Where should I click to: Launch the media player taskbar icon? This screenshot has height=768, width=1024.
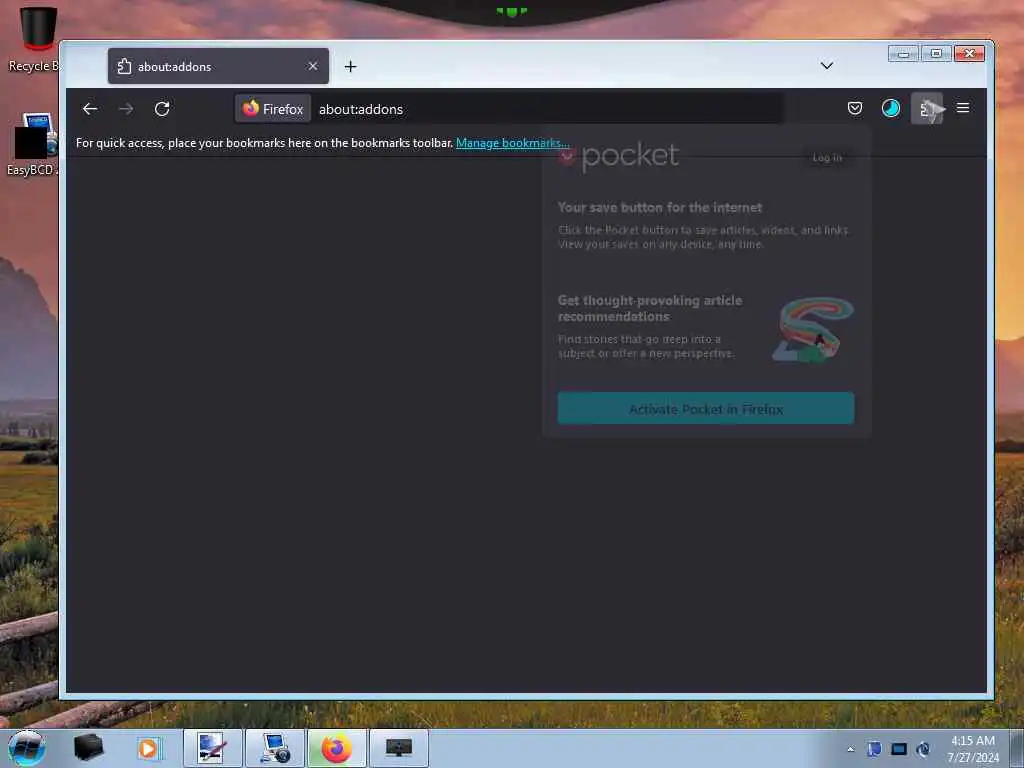[x=148, y=748]
